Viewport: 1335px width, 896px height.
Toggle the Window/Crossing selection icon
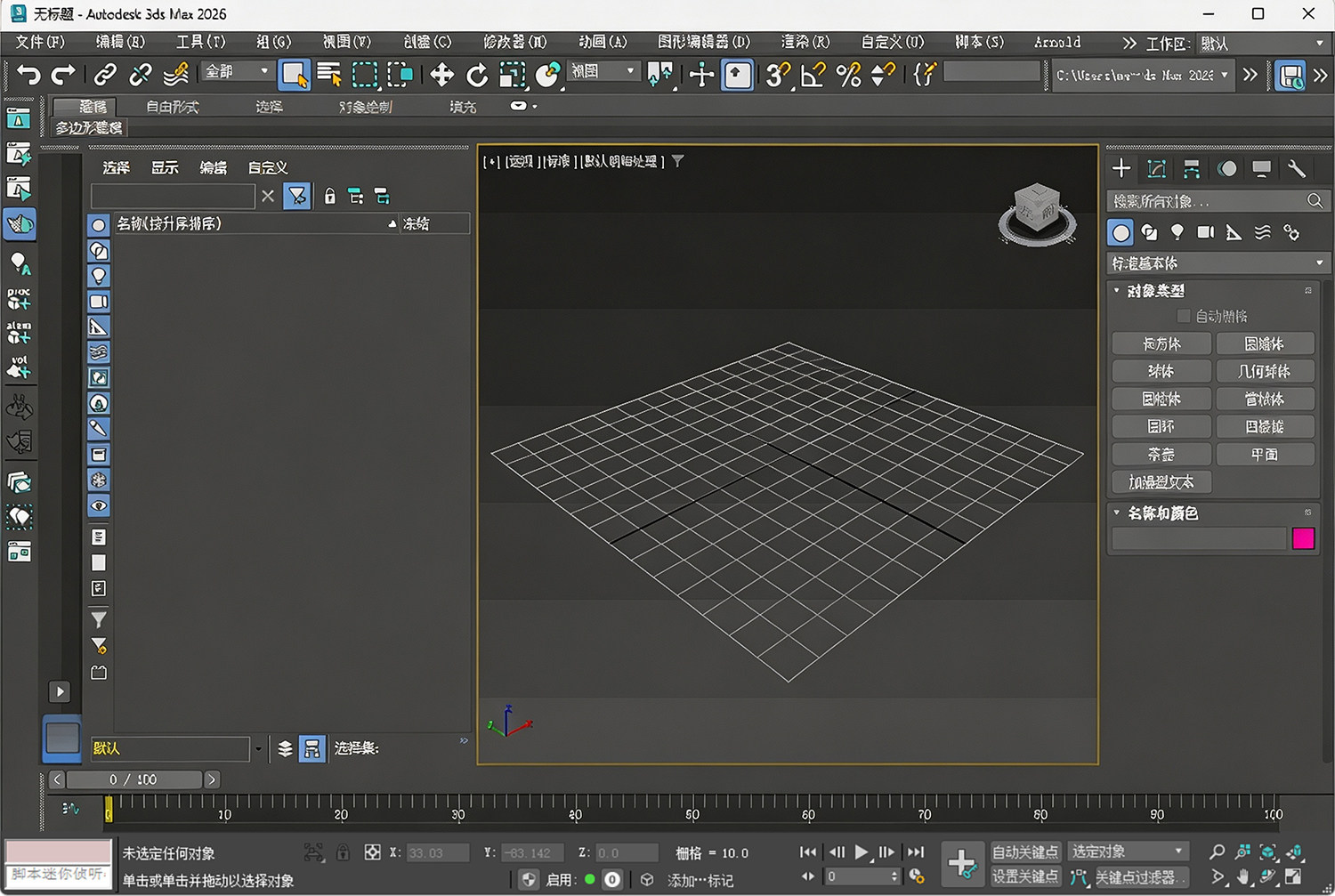coord(400,75)
